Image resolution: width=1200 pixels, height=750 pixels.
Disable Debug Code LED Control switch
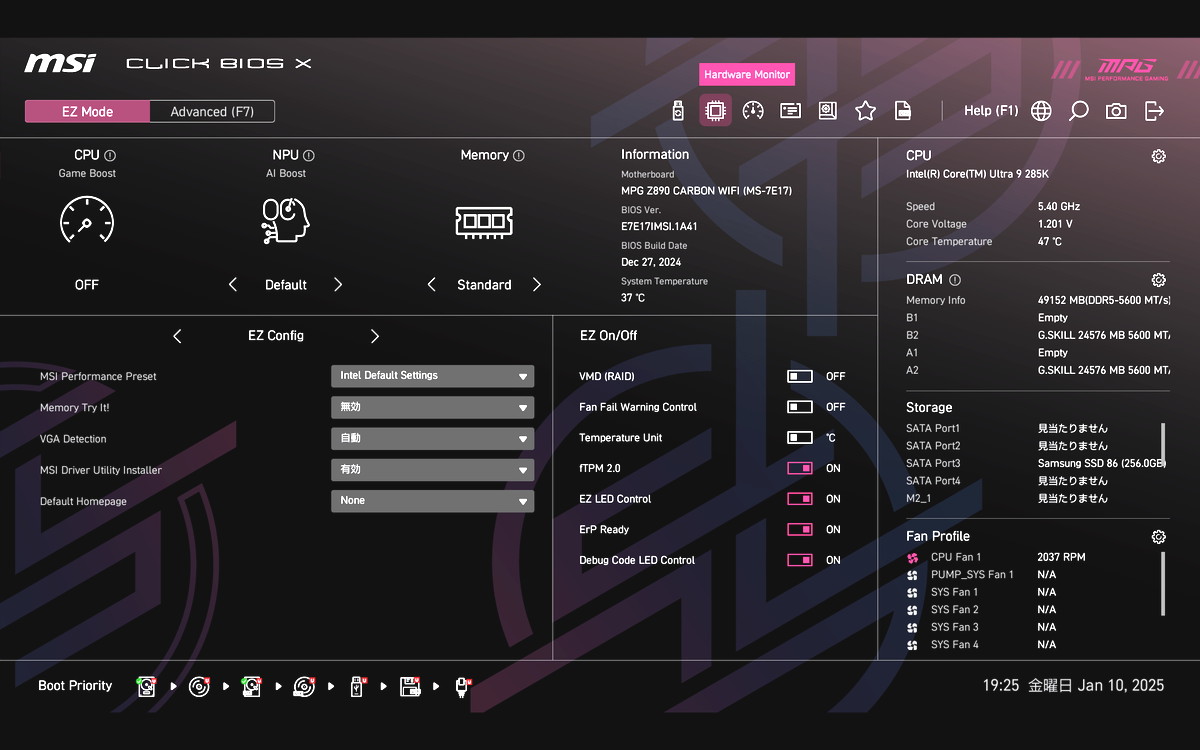800,560
